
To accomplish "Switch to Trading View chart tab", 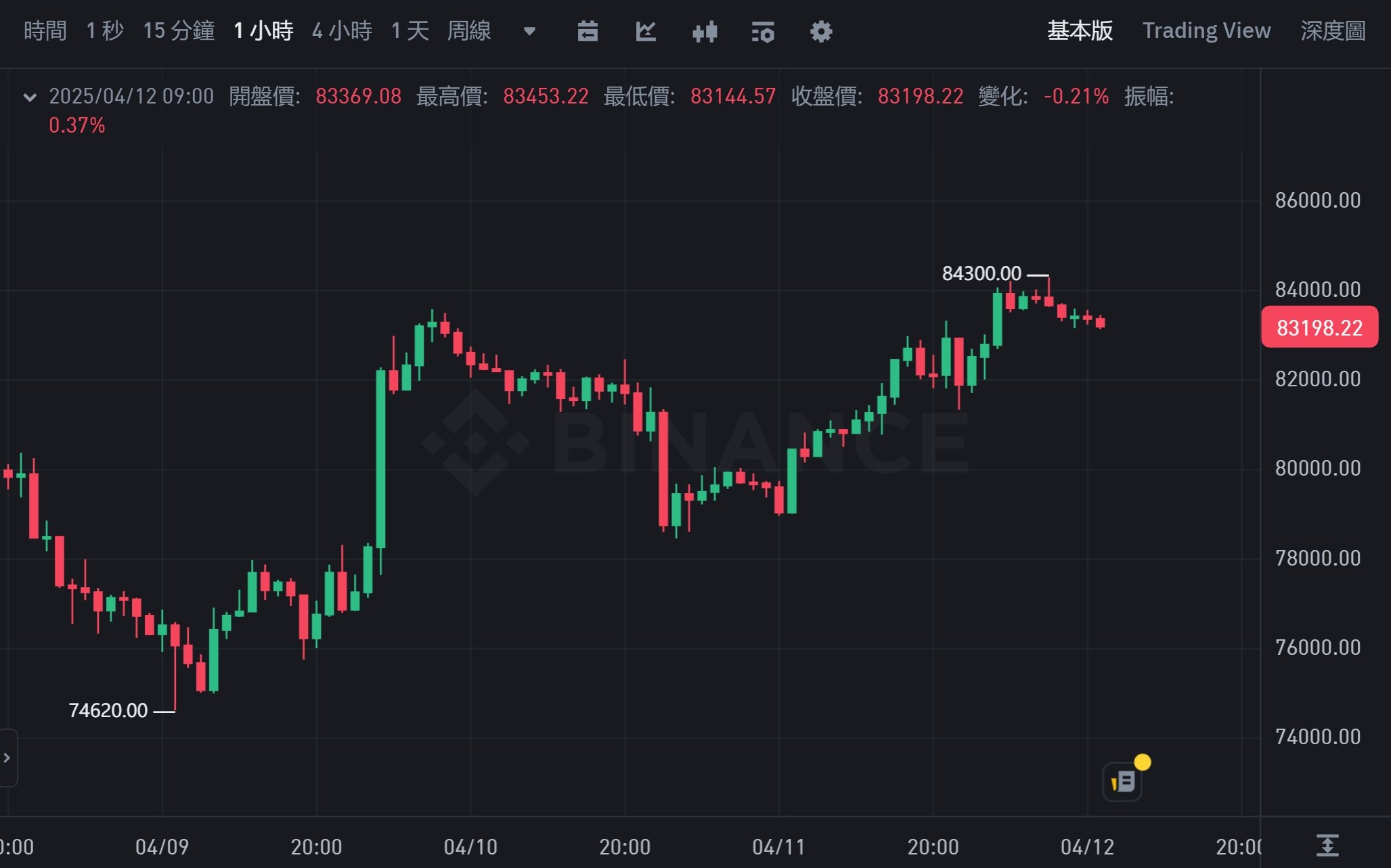I will tap(1206, 30).
